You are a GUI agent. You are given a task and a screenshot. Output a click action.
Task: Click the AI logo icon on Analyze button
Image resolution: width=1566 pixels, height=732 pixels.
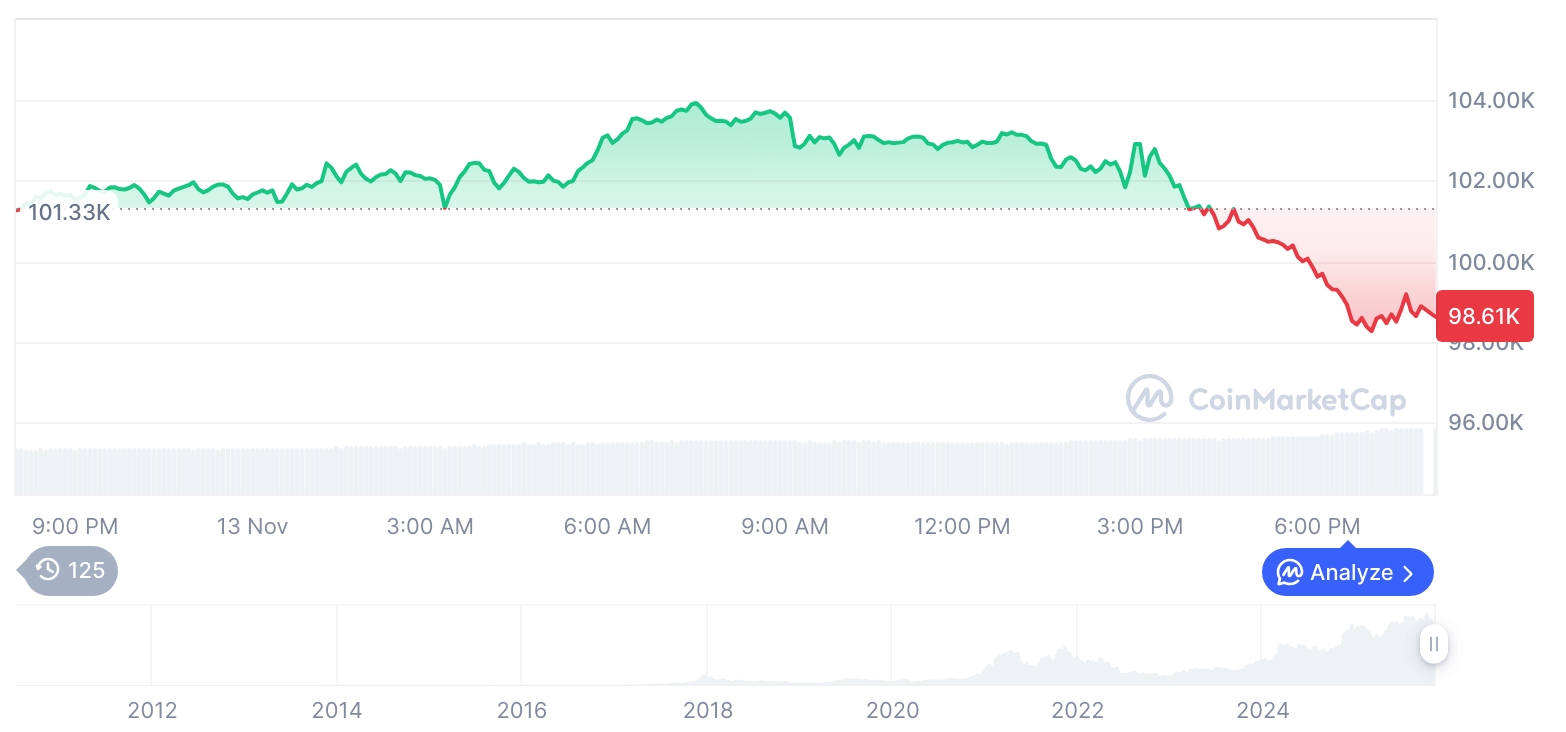click(x=1290, y=573)
